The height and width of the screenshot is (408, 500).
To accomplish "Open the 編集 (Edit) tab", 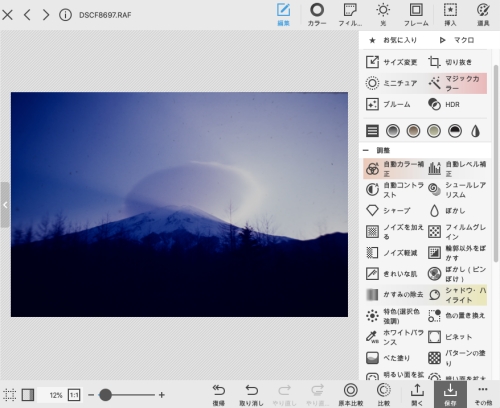I will tap(283, 15).
